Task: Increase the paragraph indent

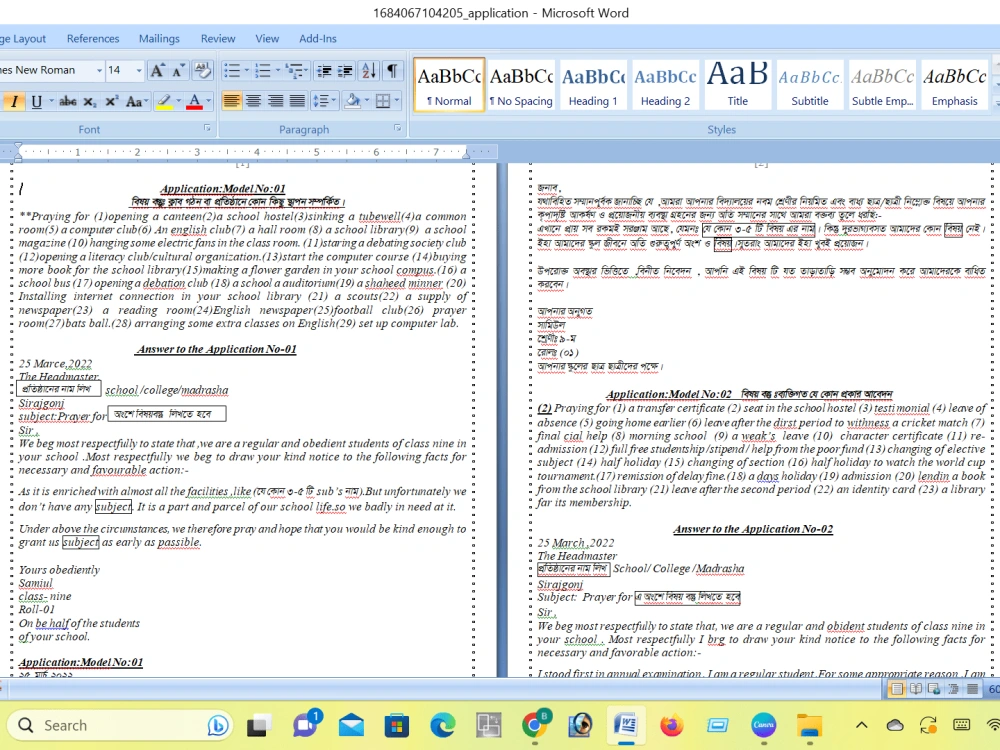Action: pyautogui.click(x=345, y=70)
